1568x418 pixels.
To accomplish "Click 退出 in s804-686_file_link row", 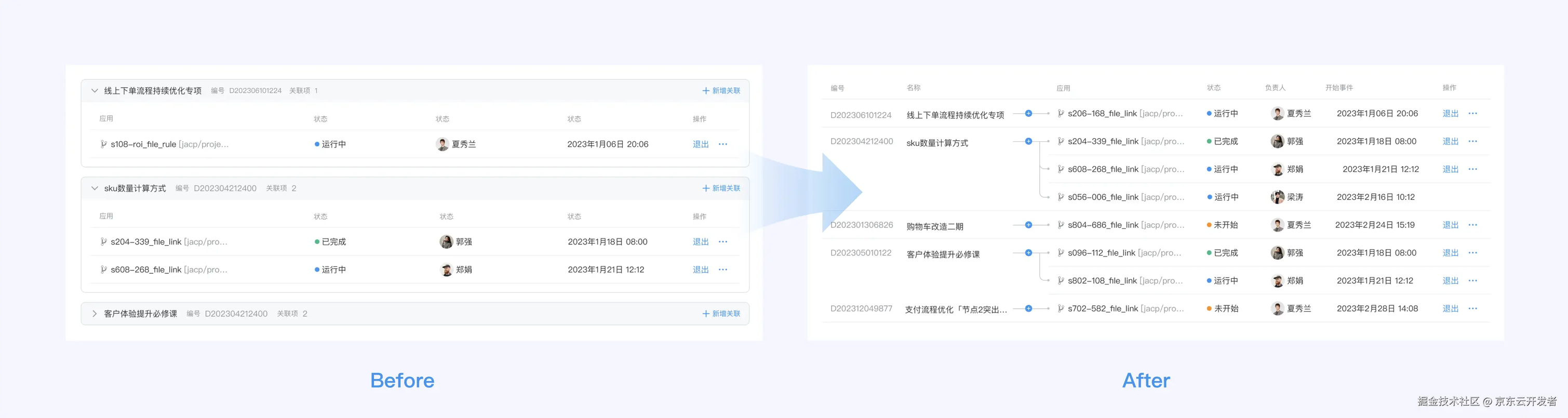I will 1451,224.
